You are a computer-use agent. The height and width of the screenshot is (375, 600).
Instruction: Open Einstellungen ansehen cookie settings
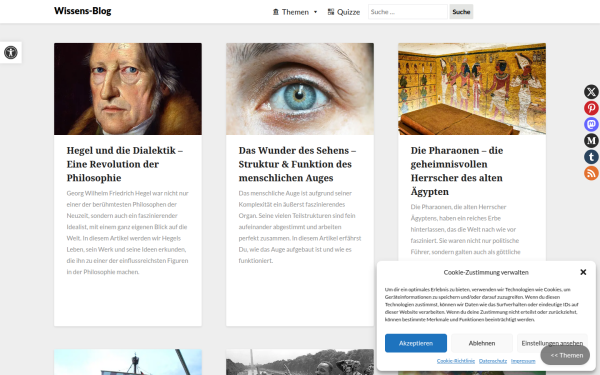click(x=552, y=343)
